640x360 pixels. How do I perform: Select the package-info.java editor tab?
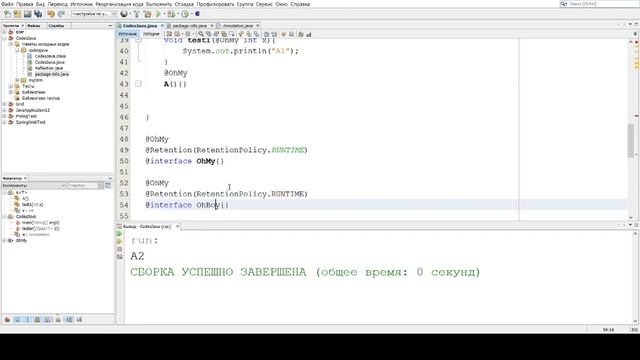189,26
